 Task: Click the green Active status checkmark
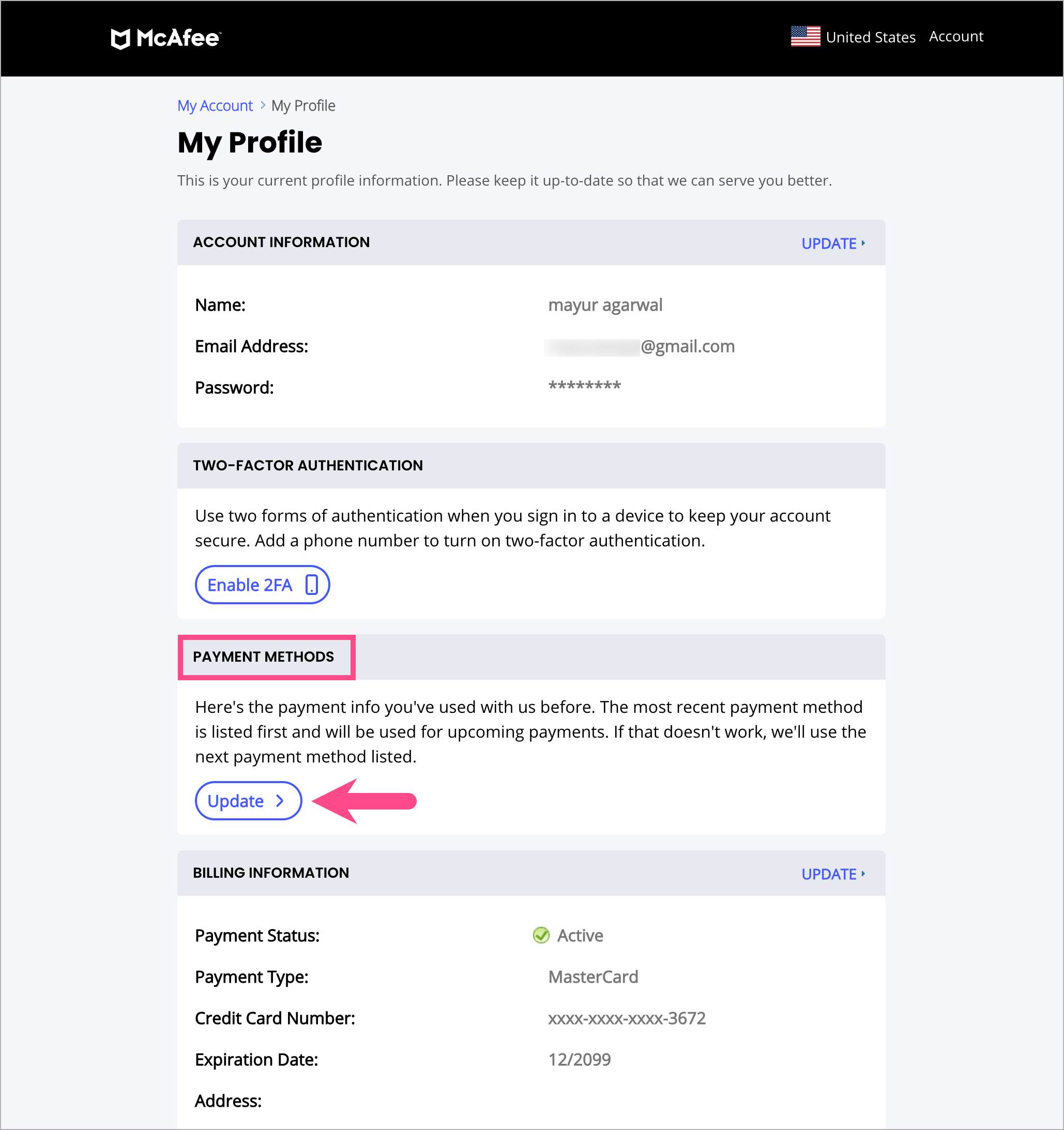(x=541, y=935)
